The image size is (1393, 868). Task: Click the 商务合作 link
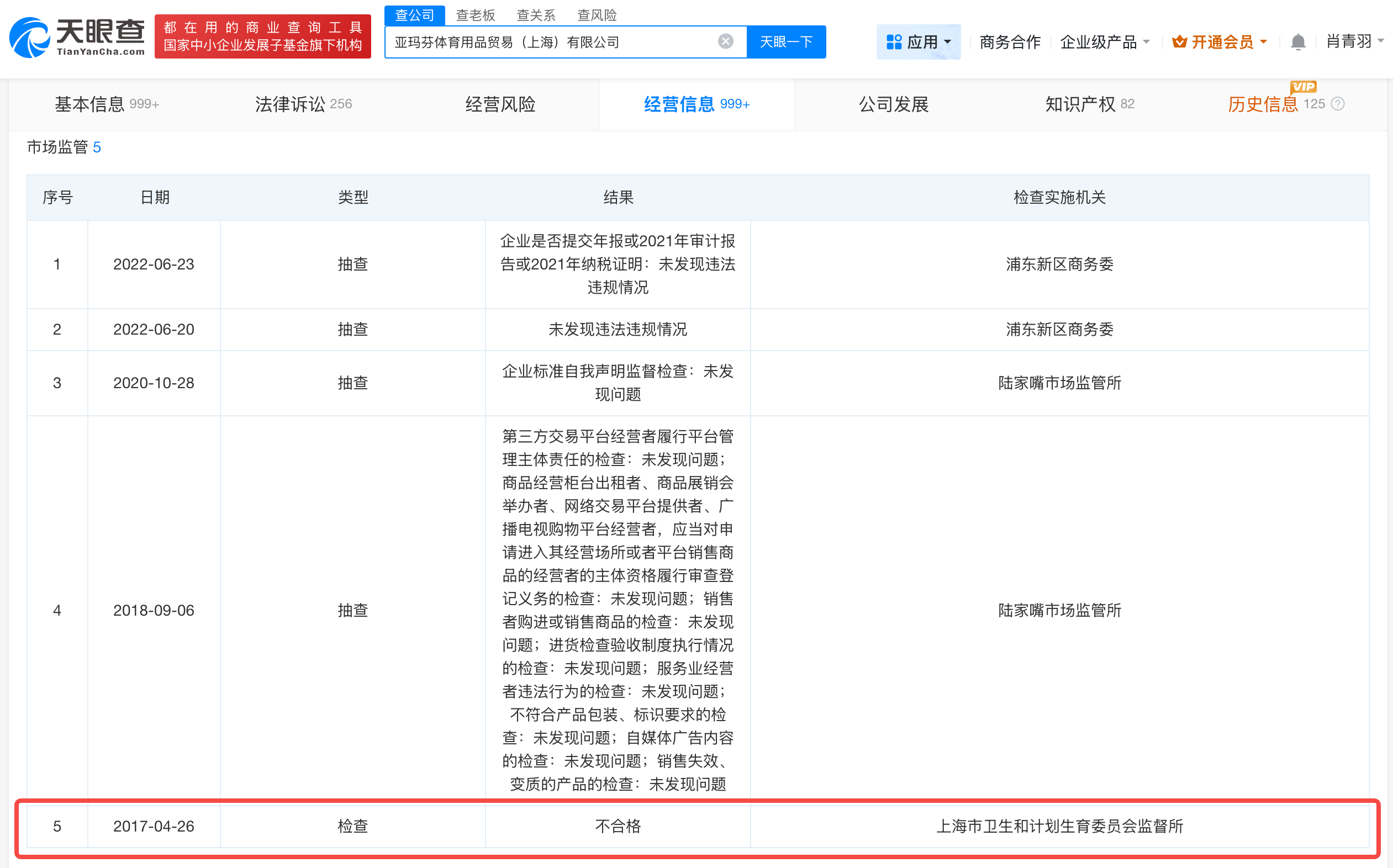[1010, 41]
